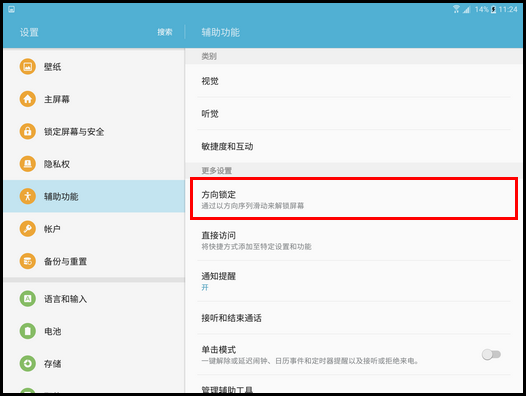Open 语言和输入 settings
This screenshot has height=396, width=526.
pos(94,299)
